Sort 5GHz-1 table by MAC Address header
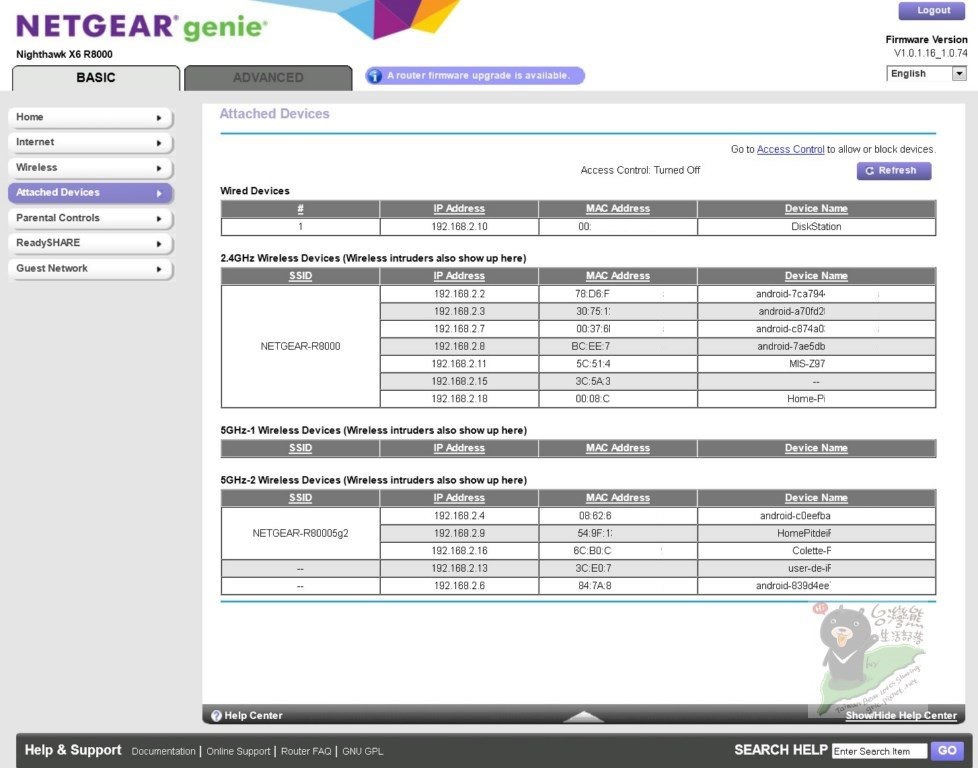Screen dimensions: 978x768 pyautogui.click(x=618, y=448)
